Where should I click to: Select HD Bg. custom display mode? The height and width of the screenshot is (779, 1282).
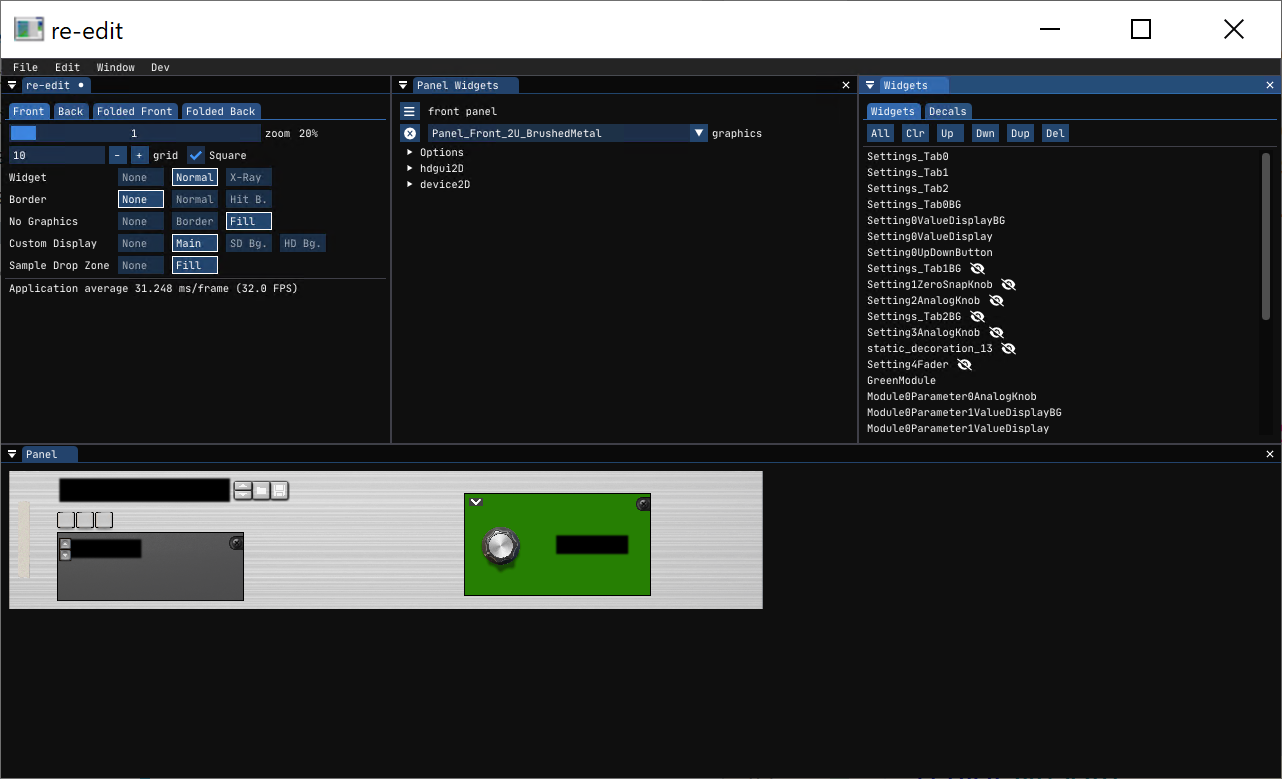(x=302, y=243)
